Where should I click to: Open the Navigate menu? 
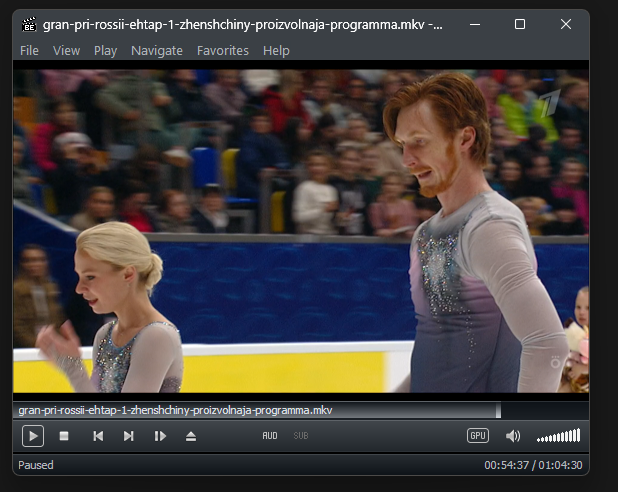[x=157, y=50]
